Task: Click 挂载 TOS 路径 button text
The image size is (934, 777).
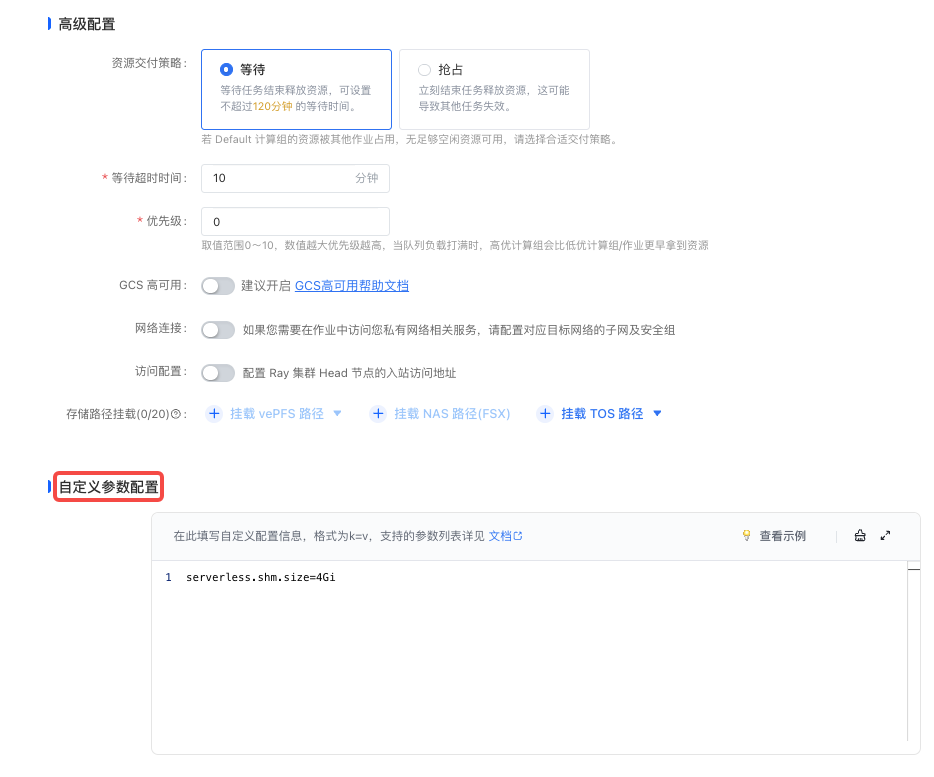Action: pyautogui.click(x=602, y=414)
